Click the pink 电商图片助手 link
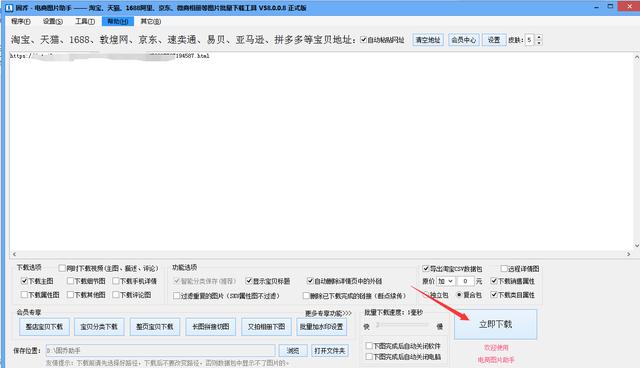640x368 pixels. tap(496, 360)
